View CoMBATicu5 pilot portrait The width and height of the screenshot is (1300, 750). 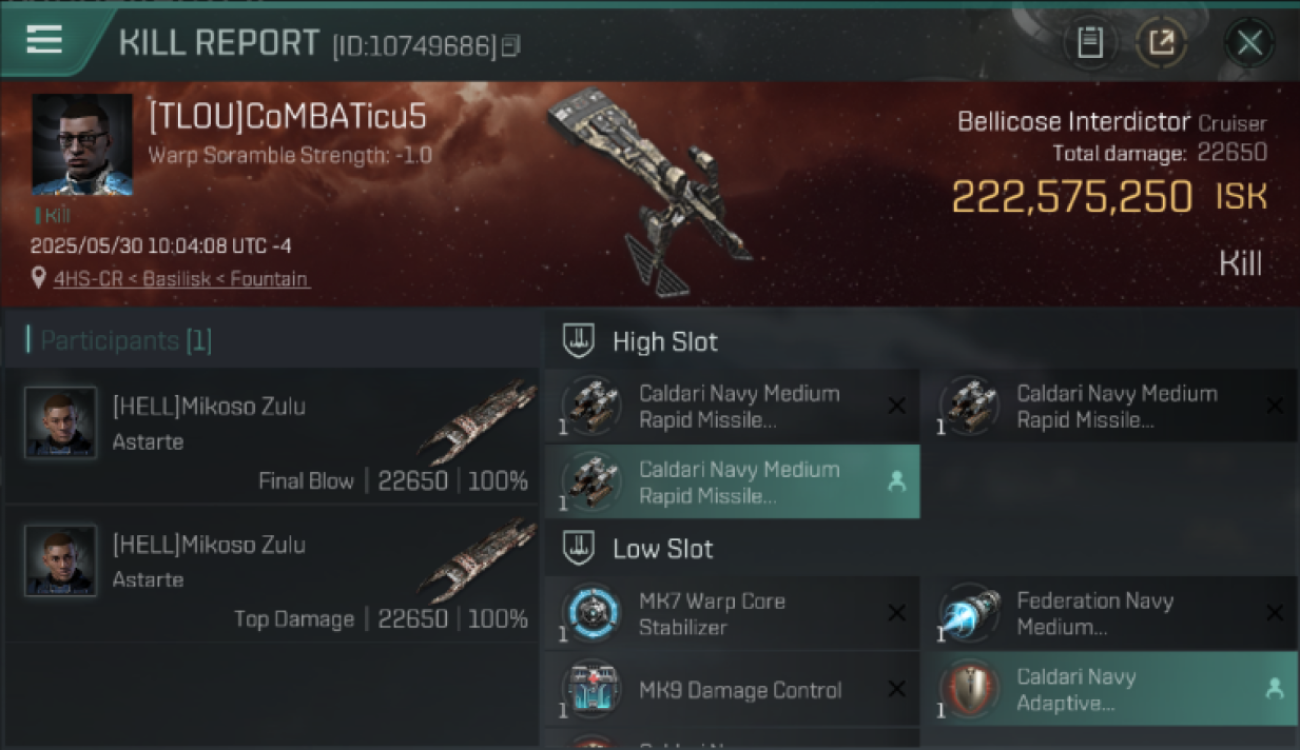pos(82,145)
